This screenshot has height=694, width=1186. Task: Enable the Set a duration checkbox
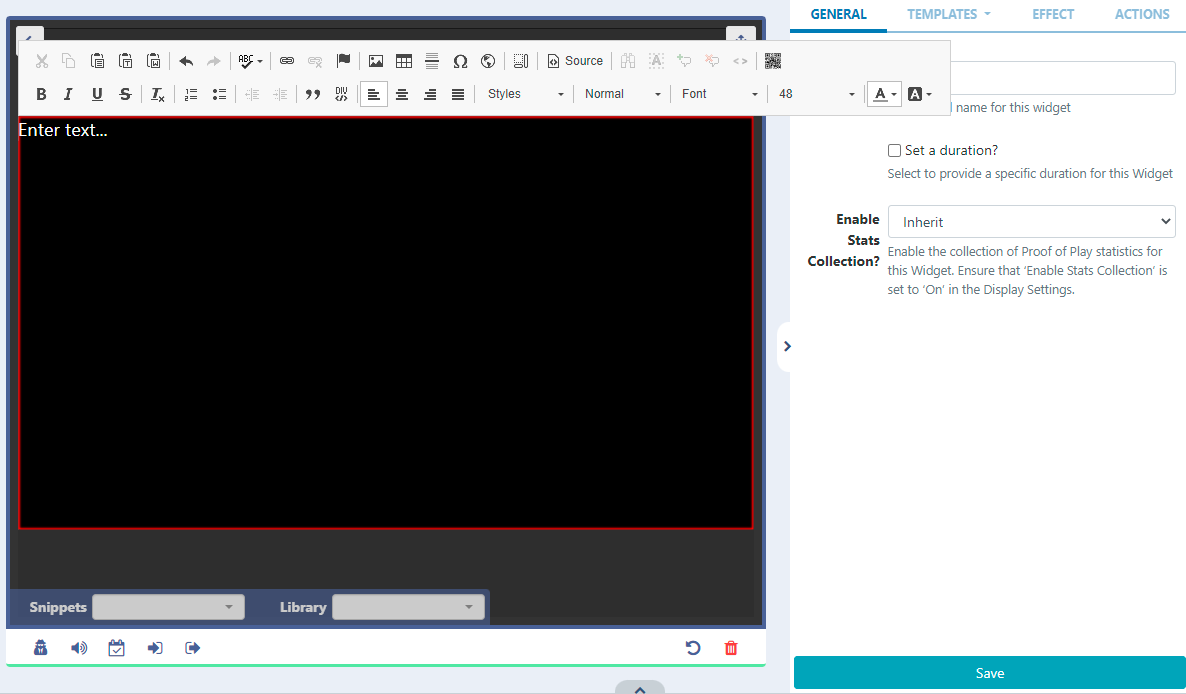click(895, 151)
